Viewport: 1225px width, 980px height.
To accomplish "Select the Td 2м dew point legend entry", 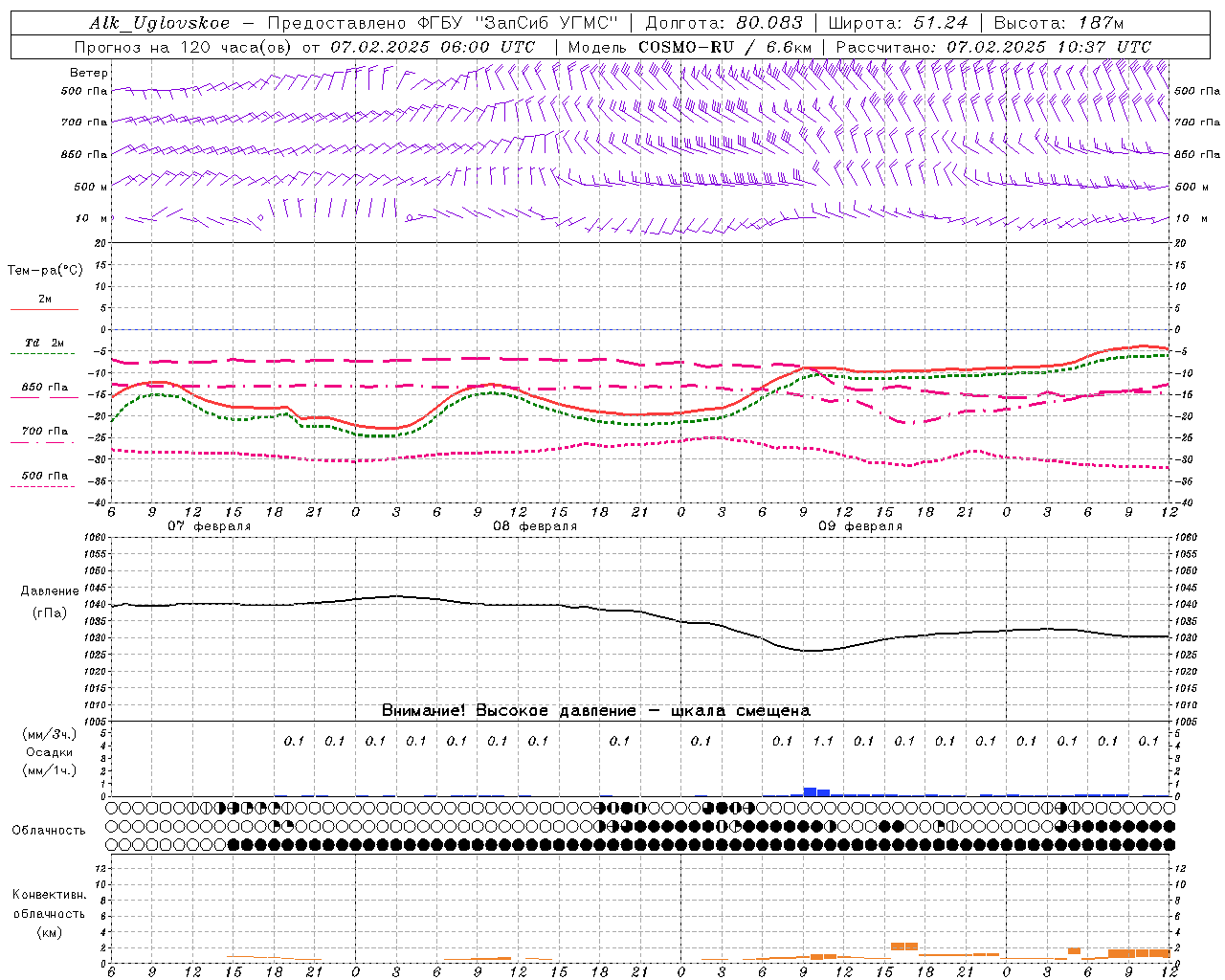I will pos(44,343).
